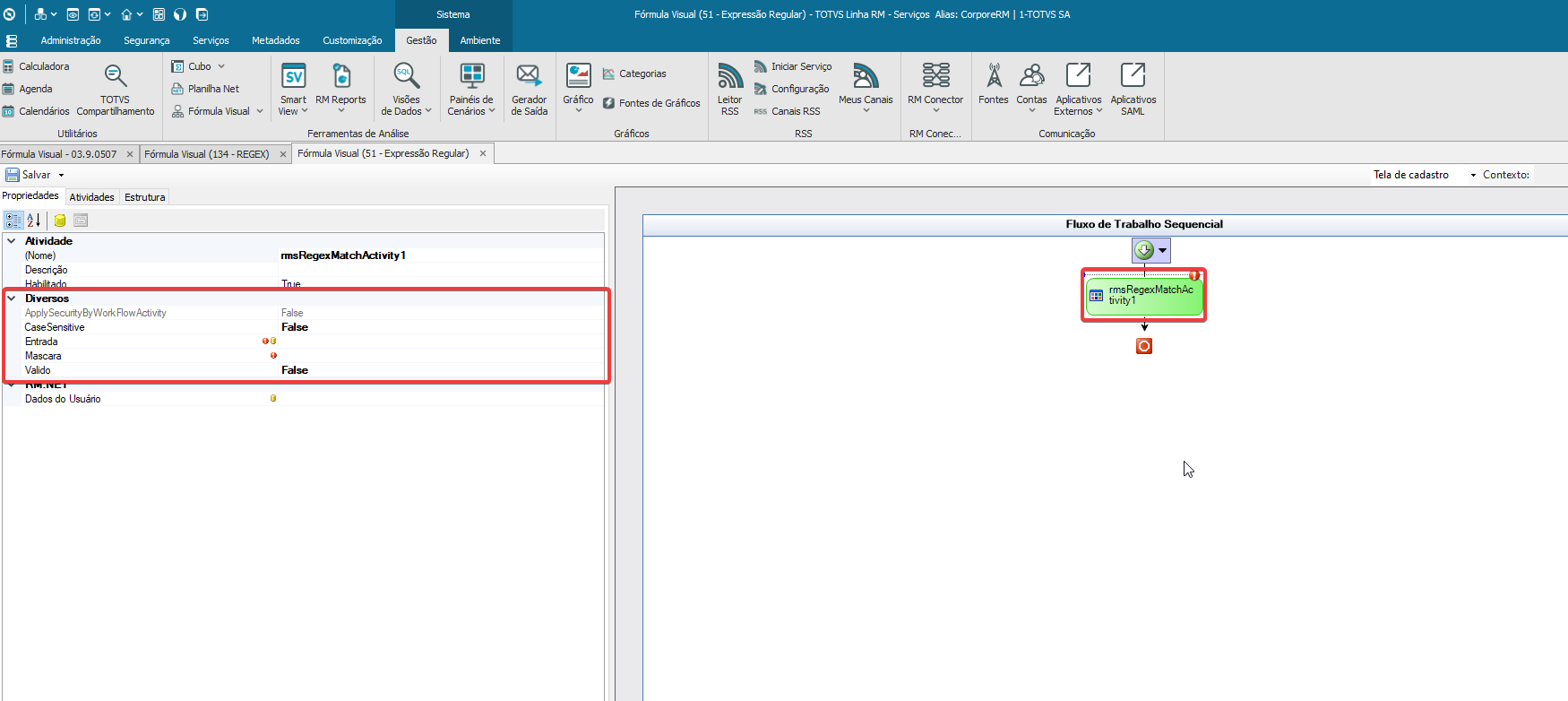Open the Cubo dropdown arrow
The height and width of the screenshot is (701, 1568).
221,66
